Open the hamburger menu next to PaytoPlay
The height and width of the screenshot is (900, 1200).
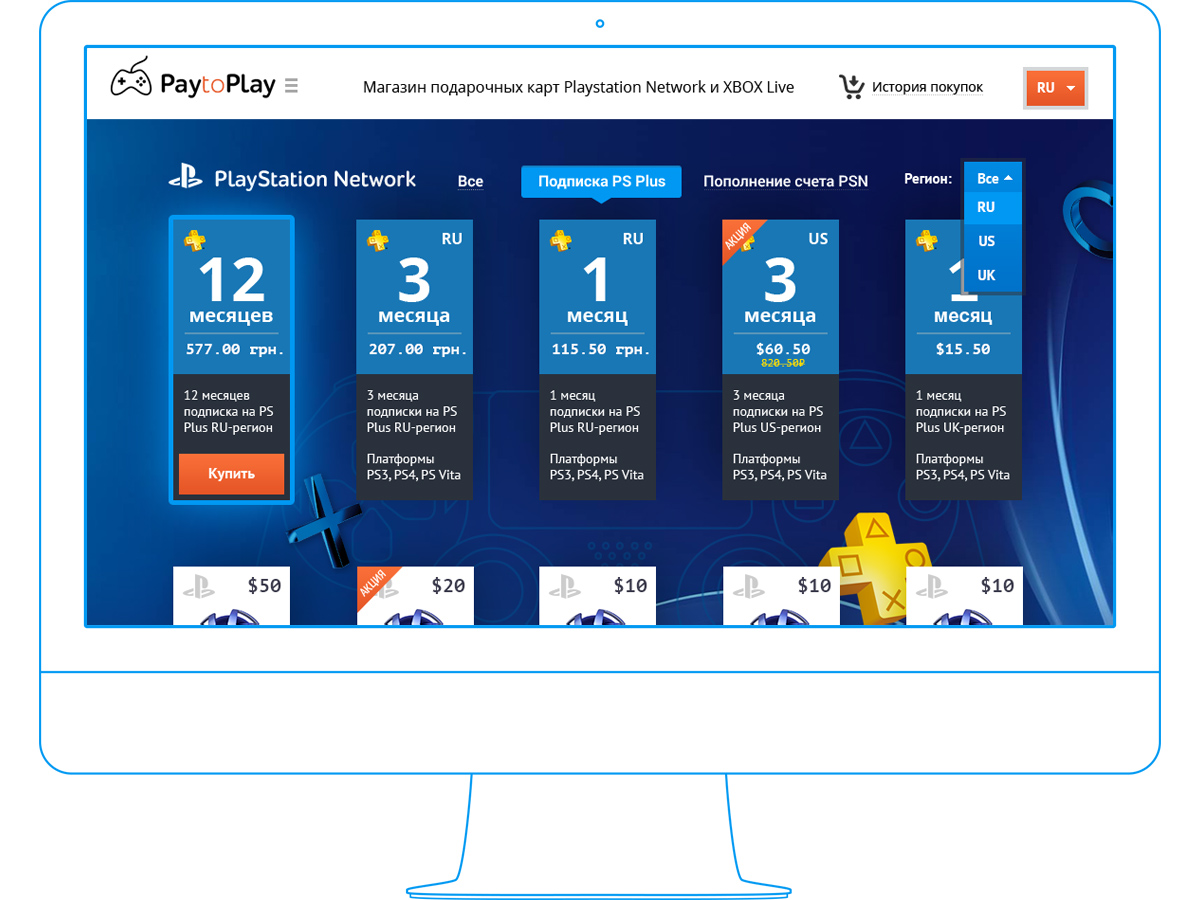tap(291, 86)
